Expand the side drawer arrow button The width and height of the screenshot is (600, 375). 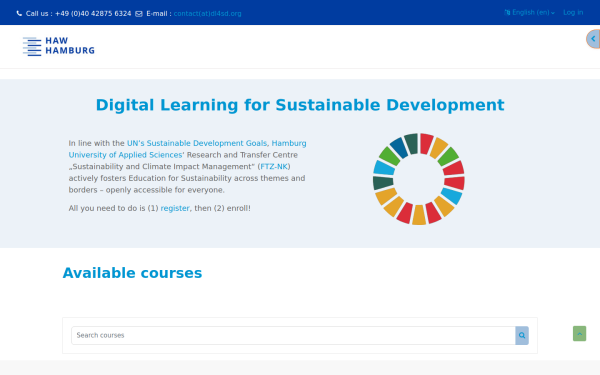coord(593,39)
